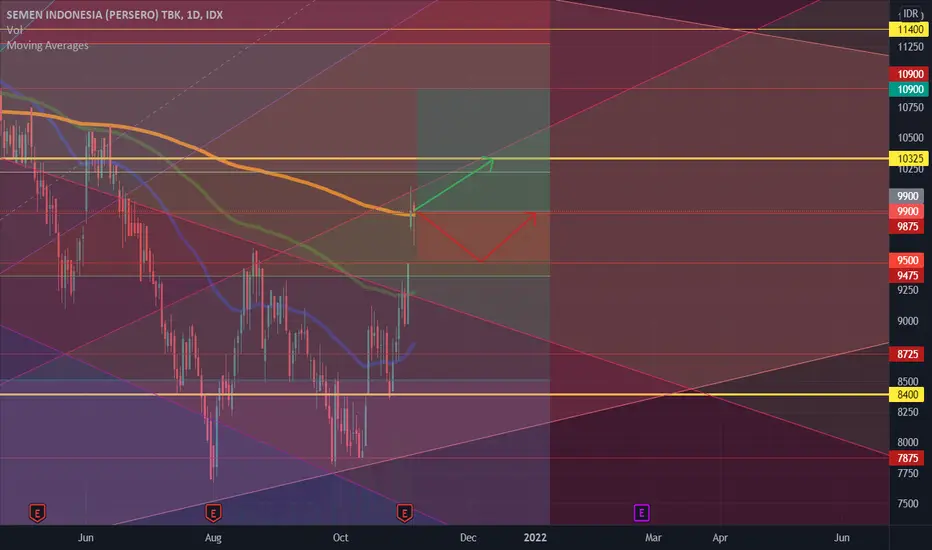Viewport: 932px width, 550px height.
Task: Click the Oct label on time axis
Action: 341,538
